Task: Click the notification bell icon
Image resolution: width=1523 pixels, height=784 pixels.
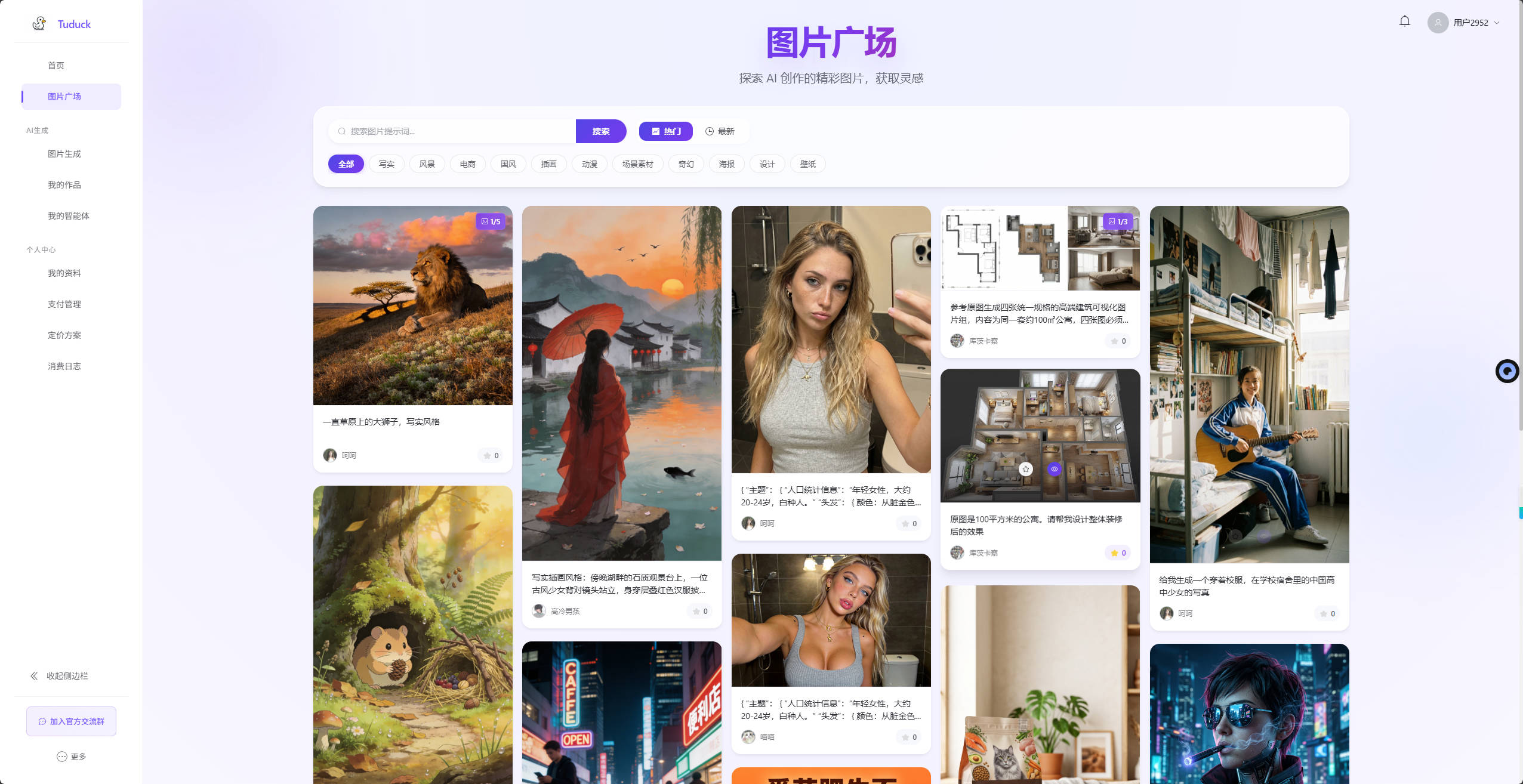Action: point(1404,21)
